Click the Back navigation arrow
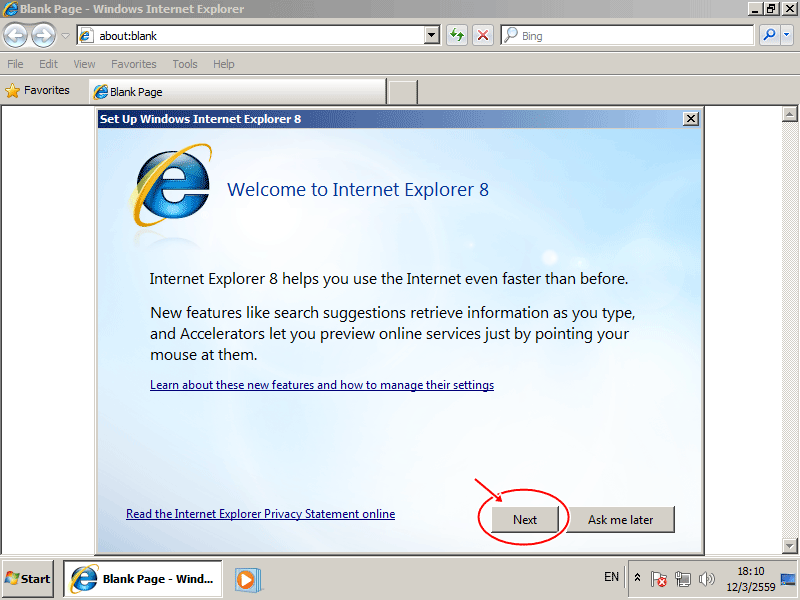The height and width of the screenshot is (600, 800). tap(15, 36)
